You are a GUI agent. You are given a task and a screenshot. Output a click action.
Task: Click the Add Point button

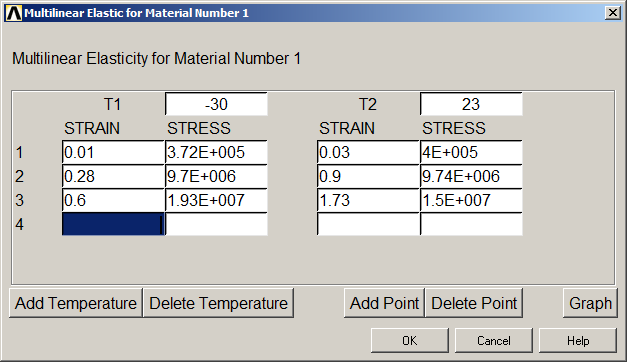click(384, 303)
